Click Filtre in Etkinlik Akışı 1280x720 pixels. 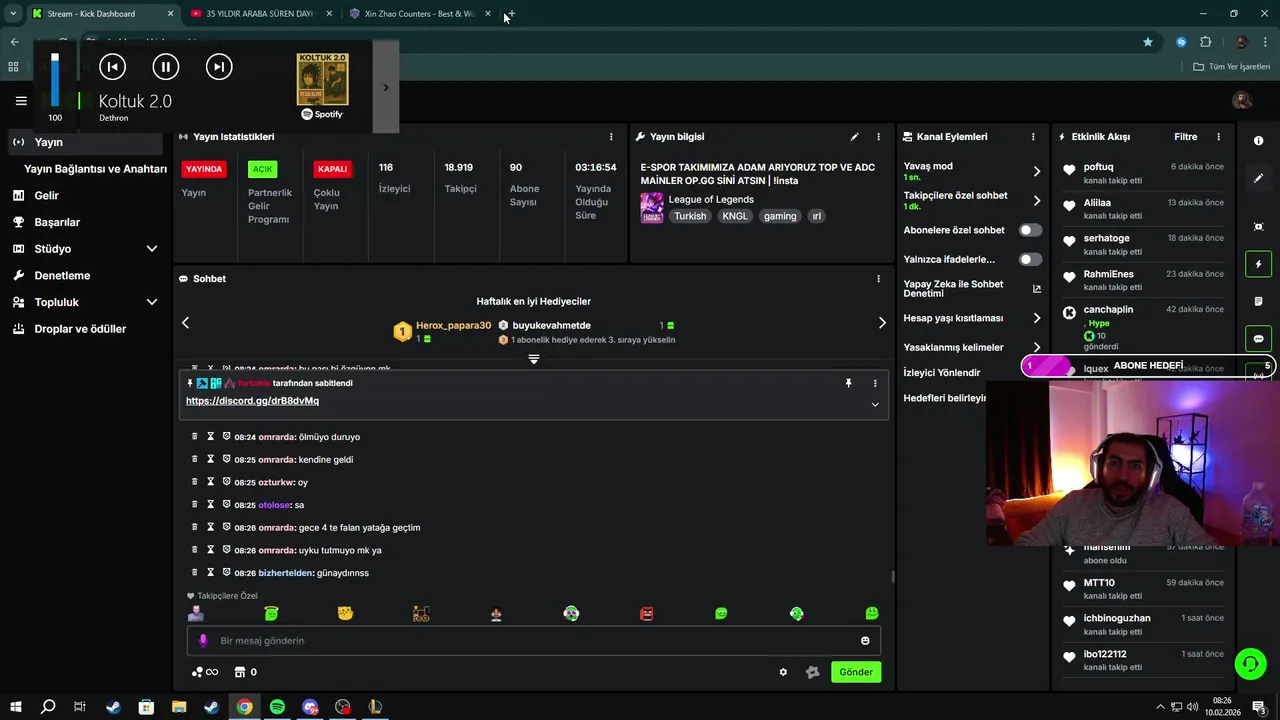tap(1185, 137)
